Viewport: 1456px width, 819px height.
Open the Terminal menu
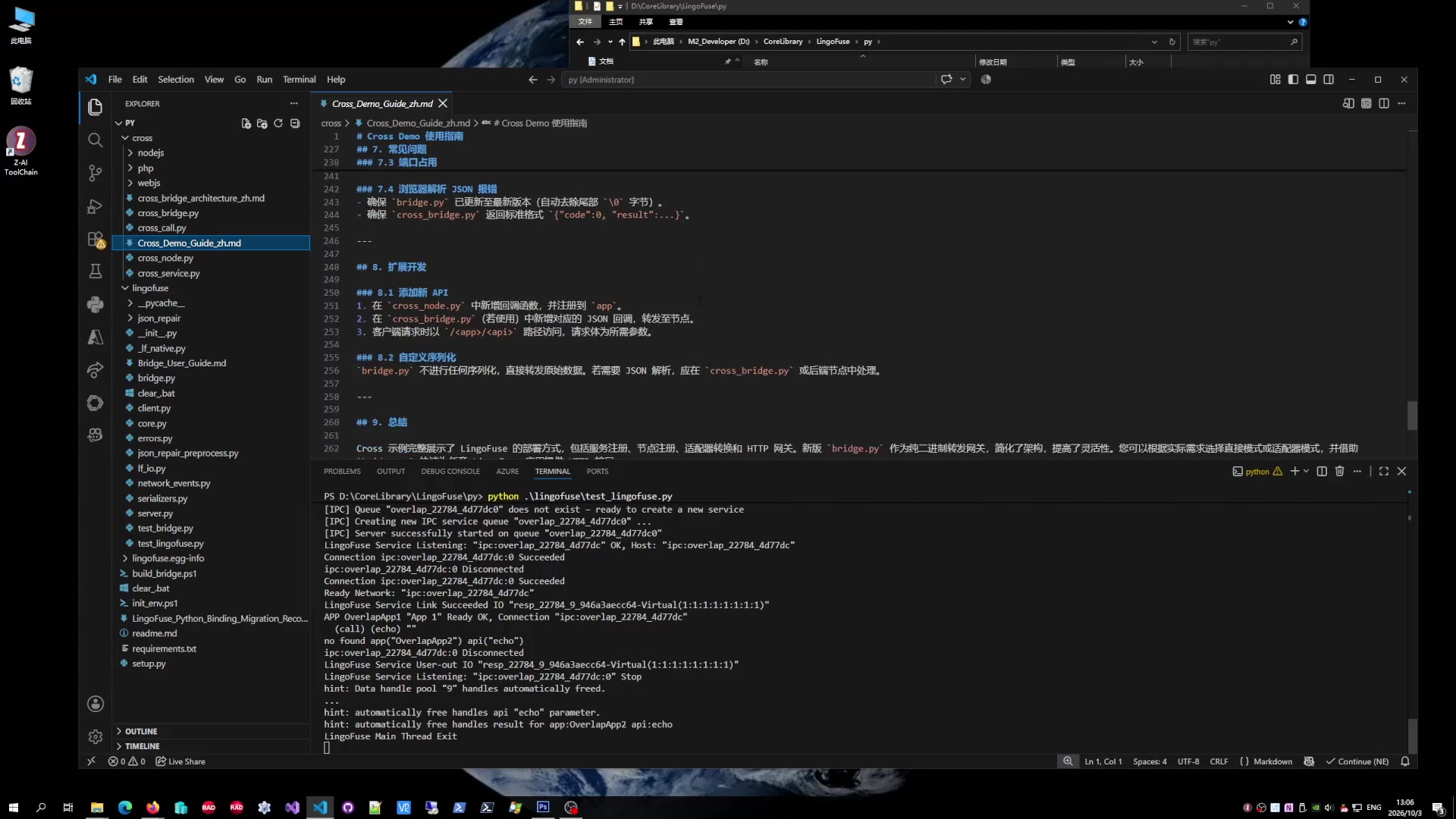(299, 79)
